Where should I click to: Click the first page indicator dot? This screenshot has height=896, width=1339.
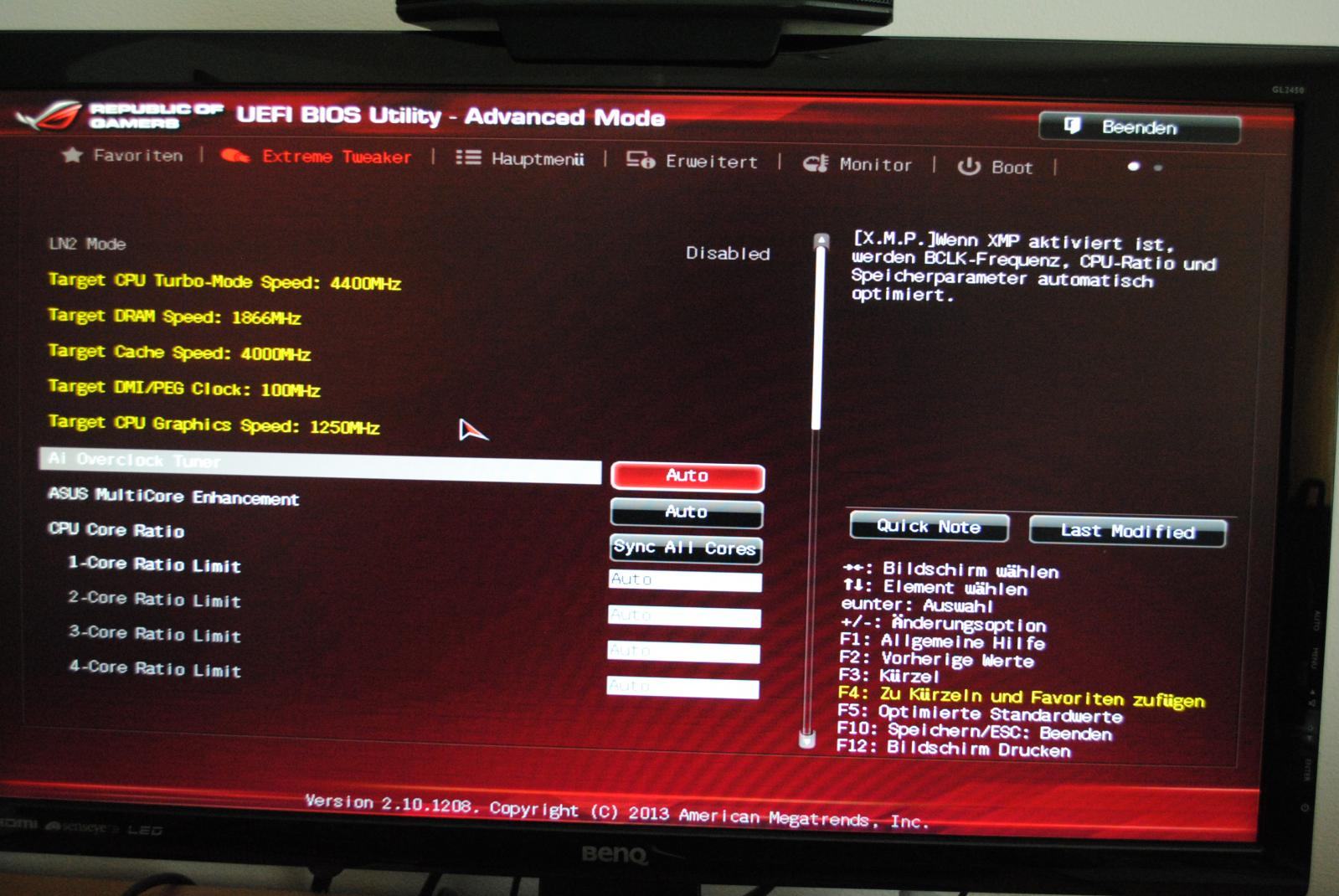[x=1134, y=166]
